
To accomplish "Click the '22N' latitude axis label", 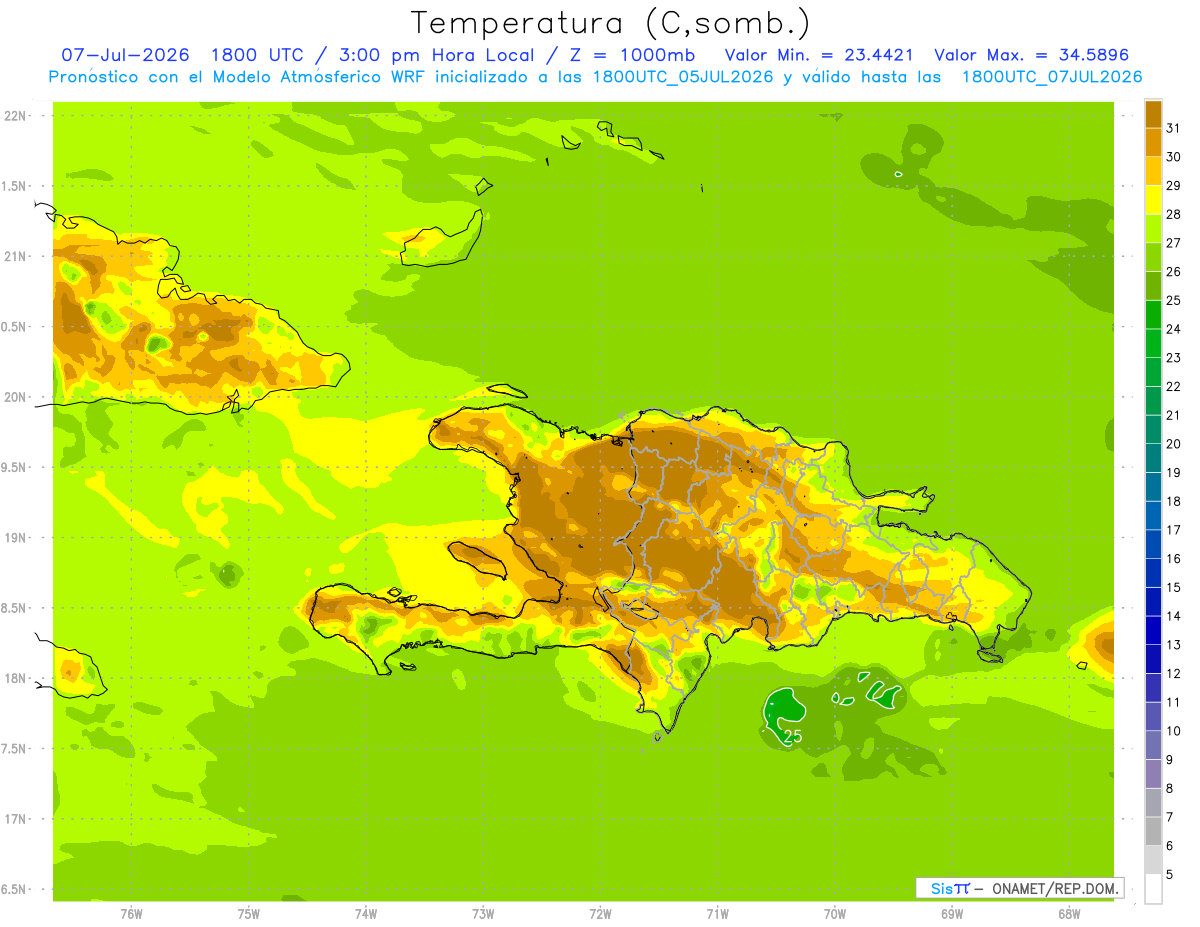I will pos(14,116).
